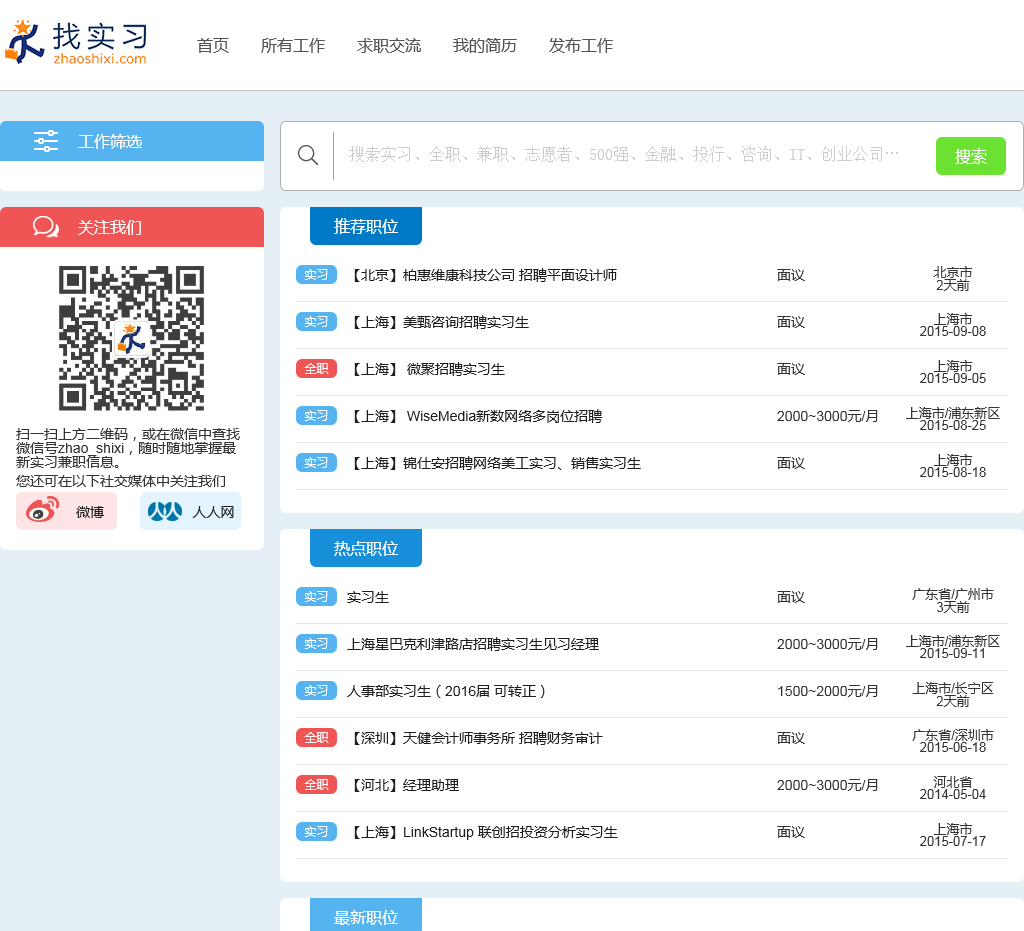Open the Renren network icon

click(165, 511)
